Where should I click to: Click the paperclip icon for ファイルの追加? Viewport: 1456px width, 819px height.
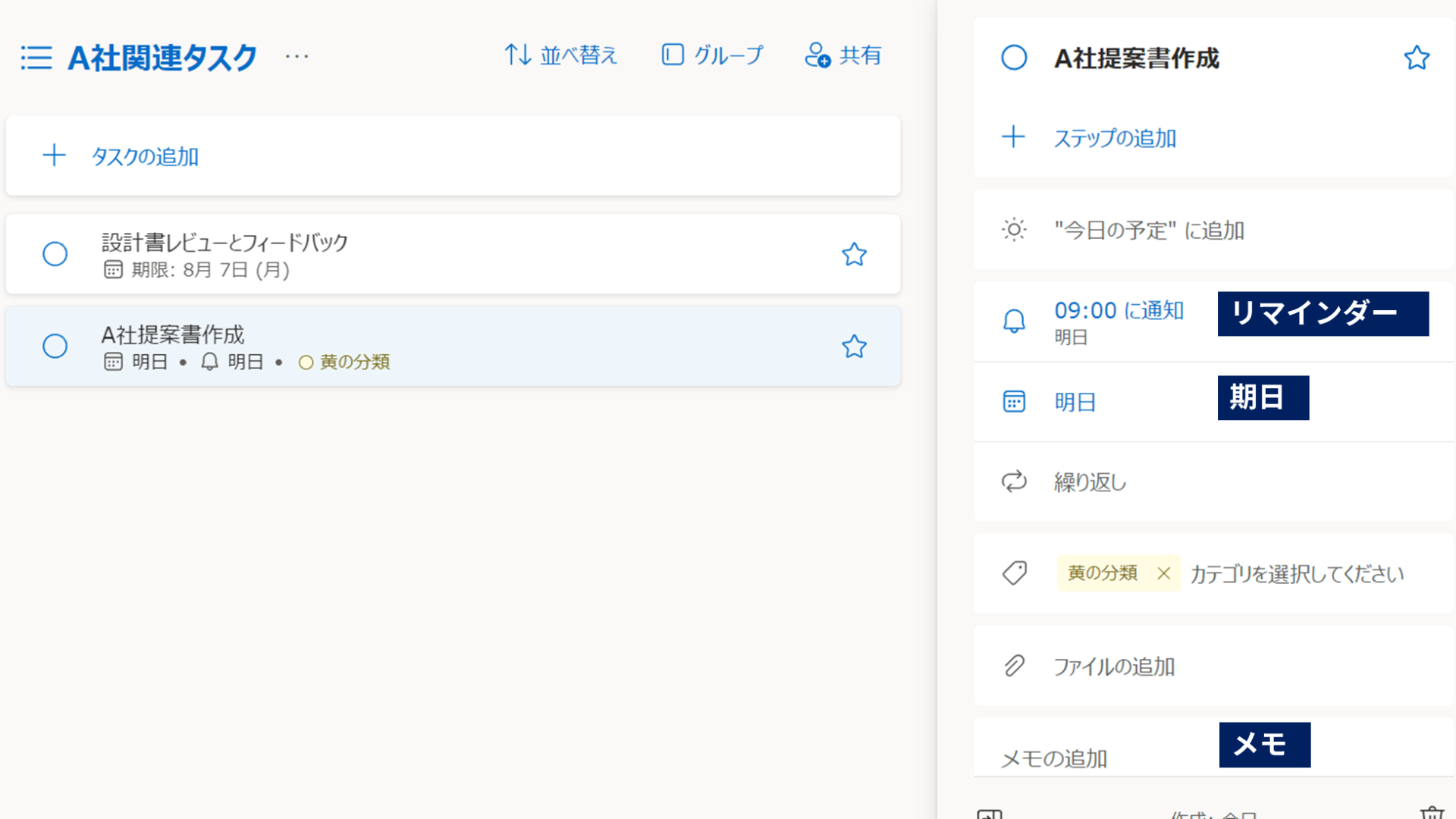pyautogui.click(x=1015, y=667)
